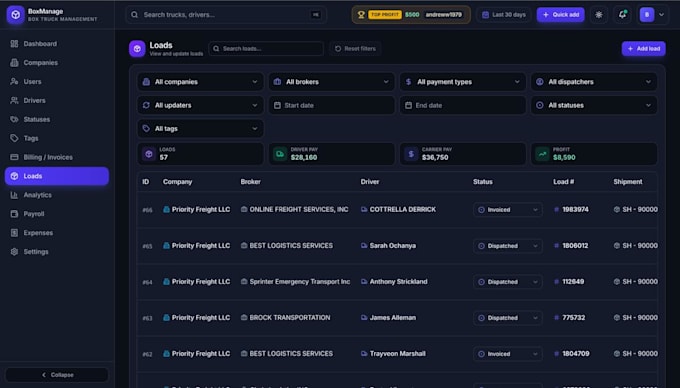Click the Driver Pay truck icon
The width and height of the screenshot is (680, 388).
pyautogui.click(x=280, y=154)
